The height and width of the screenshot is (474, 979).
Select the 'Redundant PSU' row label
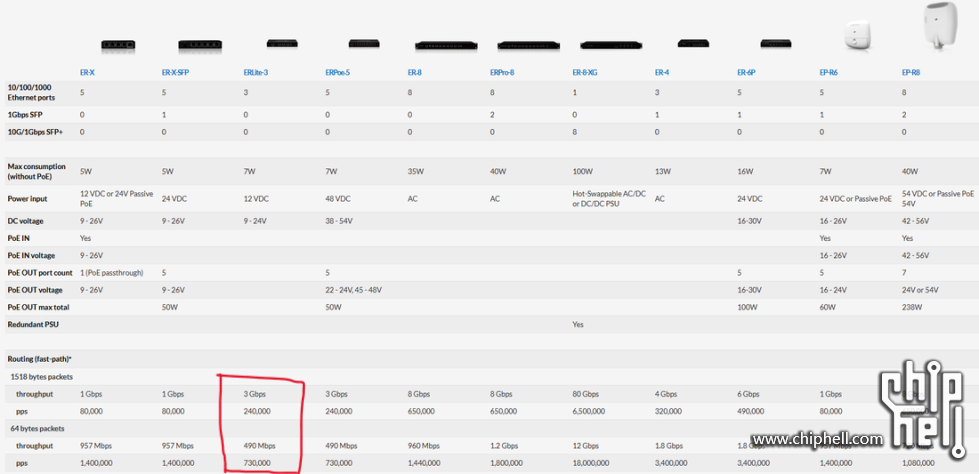tap(31, 325)
